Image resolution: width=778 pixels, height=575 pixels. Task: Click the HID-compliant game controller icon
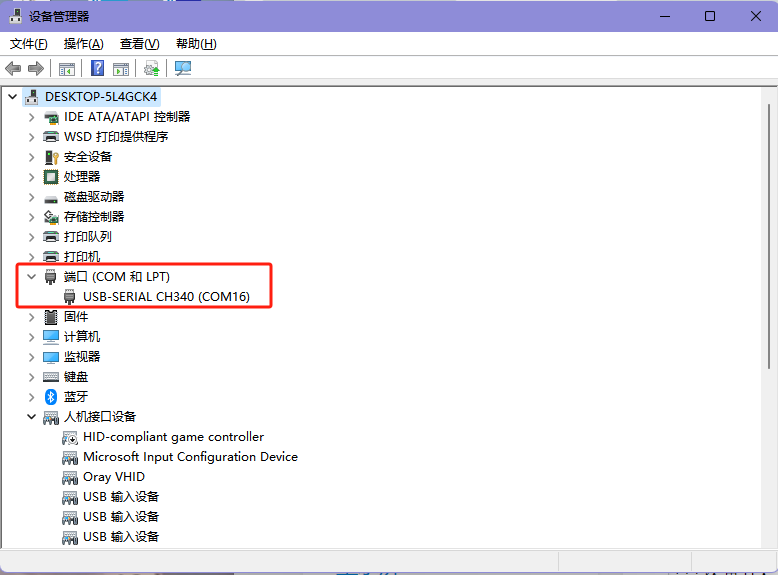click(x=70, y=438)
